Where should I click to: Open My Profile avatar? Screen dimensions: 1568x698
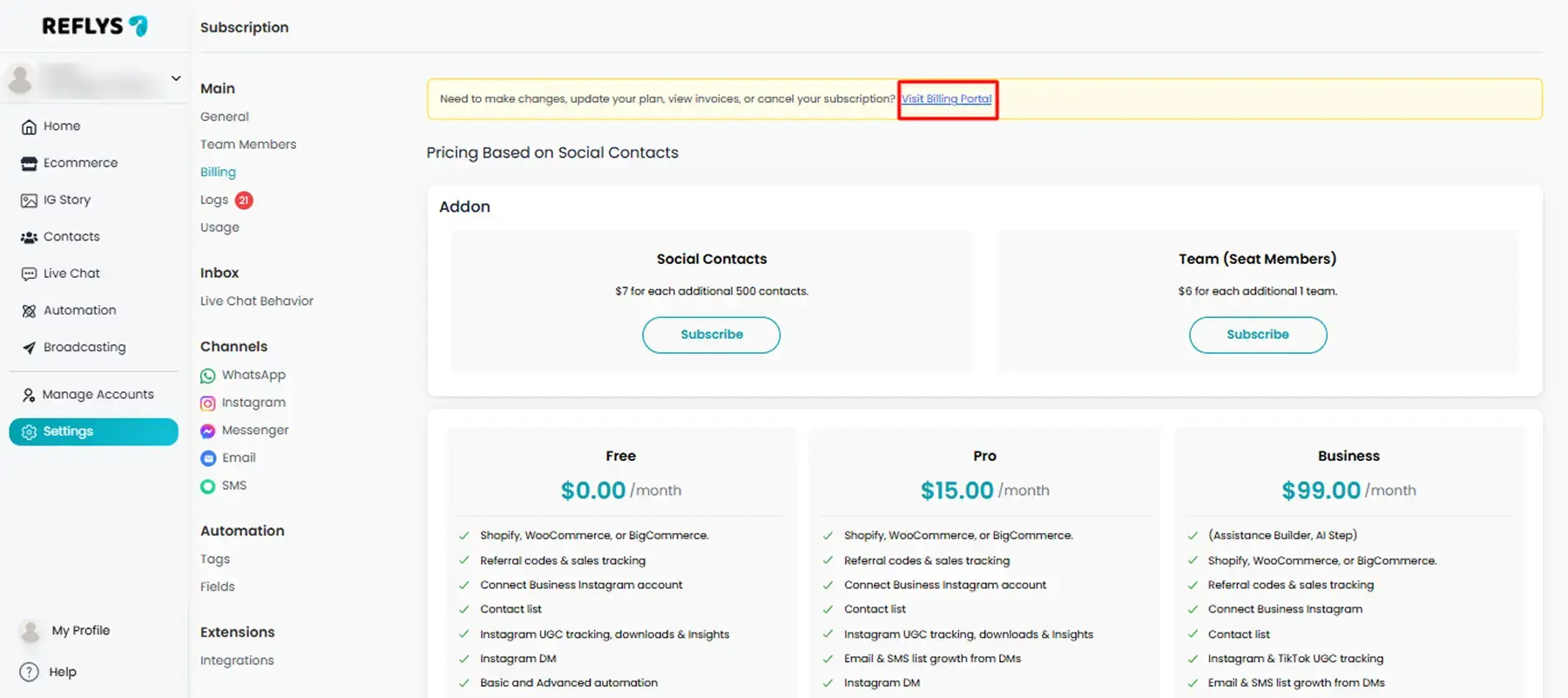click(x=30, y=631)
